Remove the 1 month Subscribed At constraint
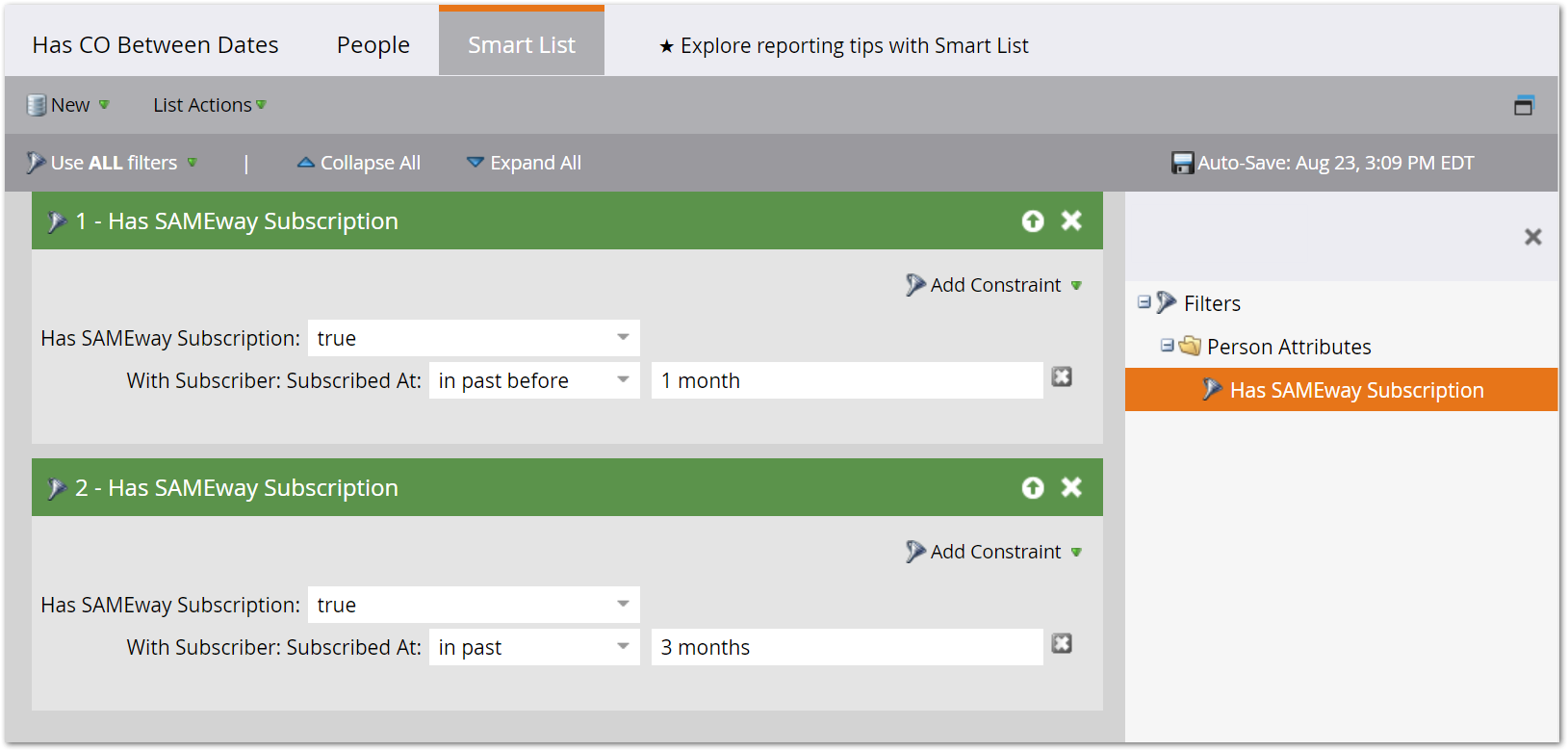Screen dimensions: 1568x751 (x=1062, y=376)
